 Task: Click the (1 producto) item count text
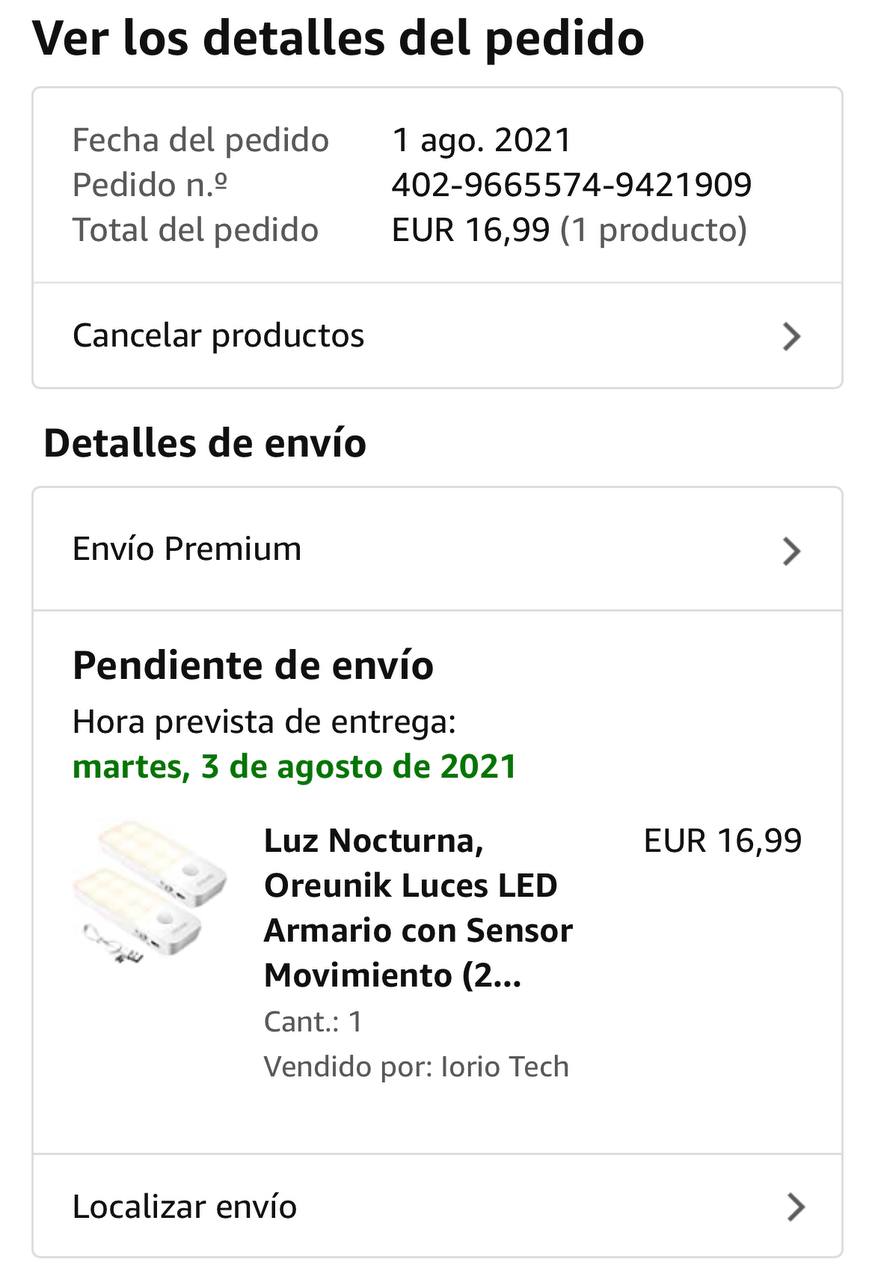pos(653,230)
